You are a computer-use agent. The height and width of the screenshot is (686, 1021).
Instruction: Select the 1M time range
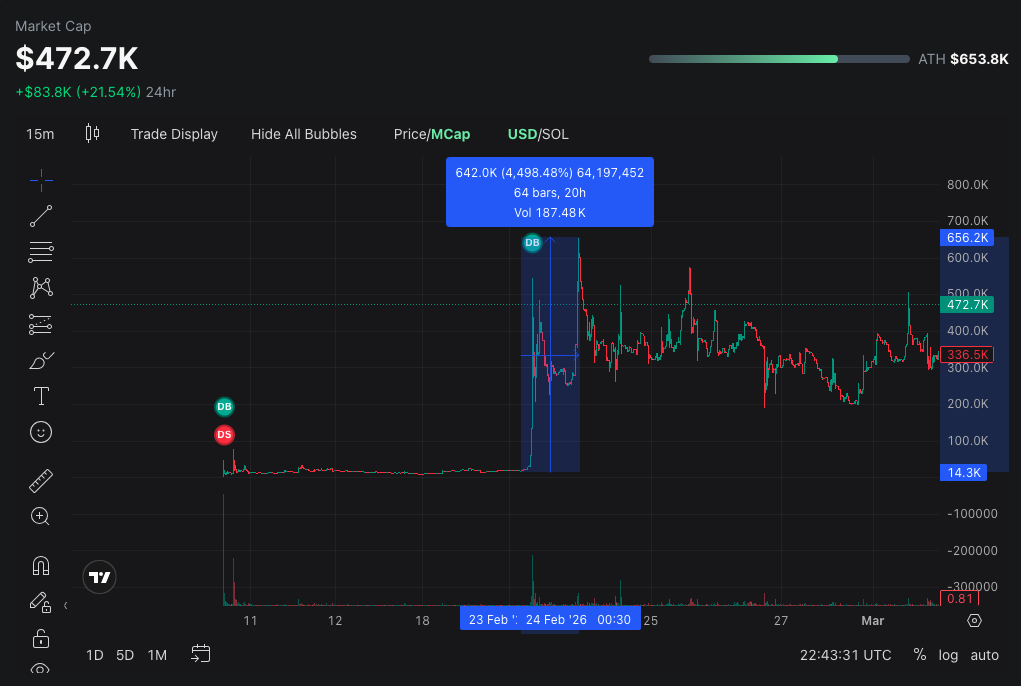(x=157, y=655)
